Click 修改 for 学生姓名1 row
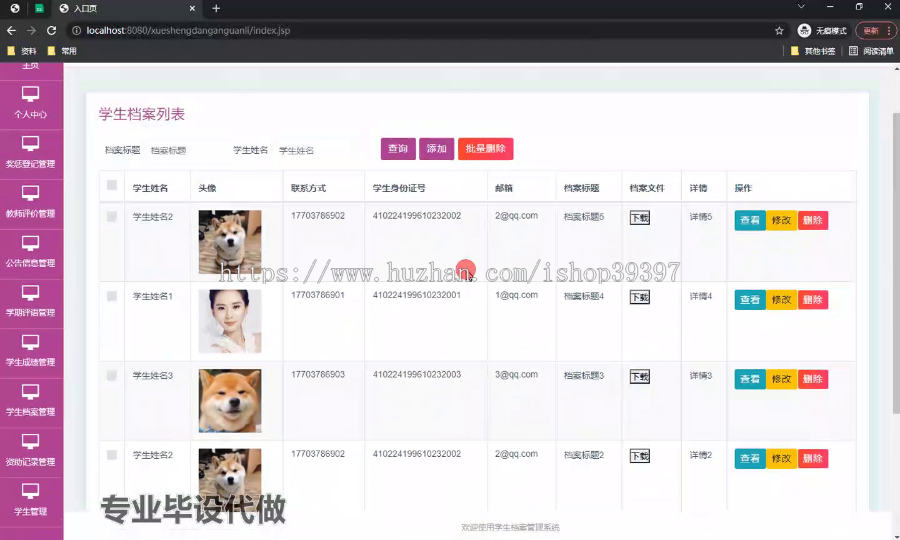 (x=781, y=300)
